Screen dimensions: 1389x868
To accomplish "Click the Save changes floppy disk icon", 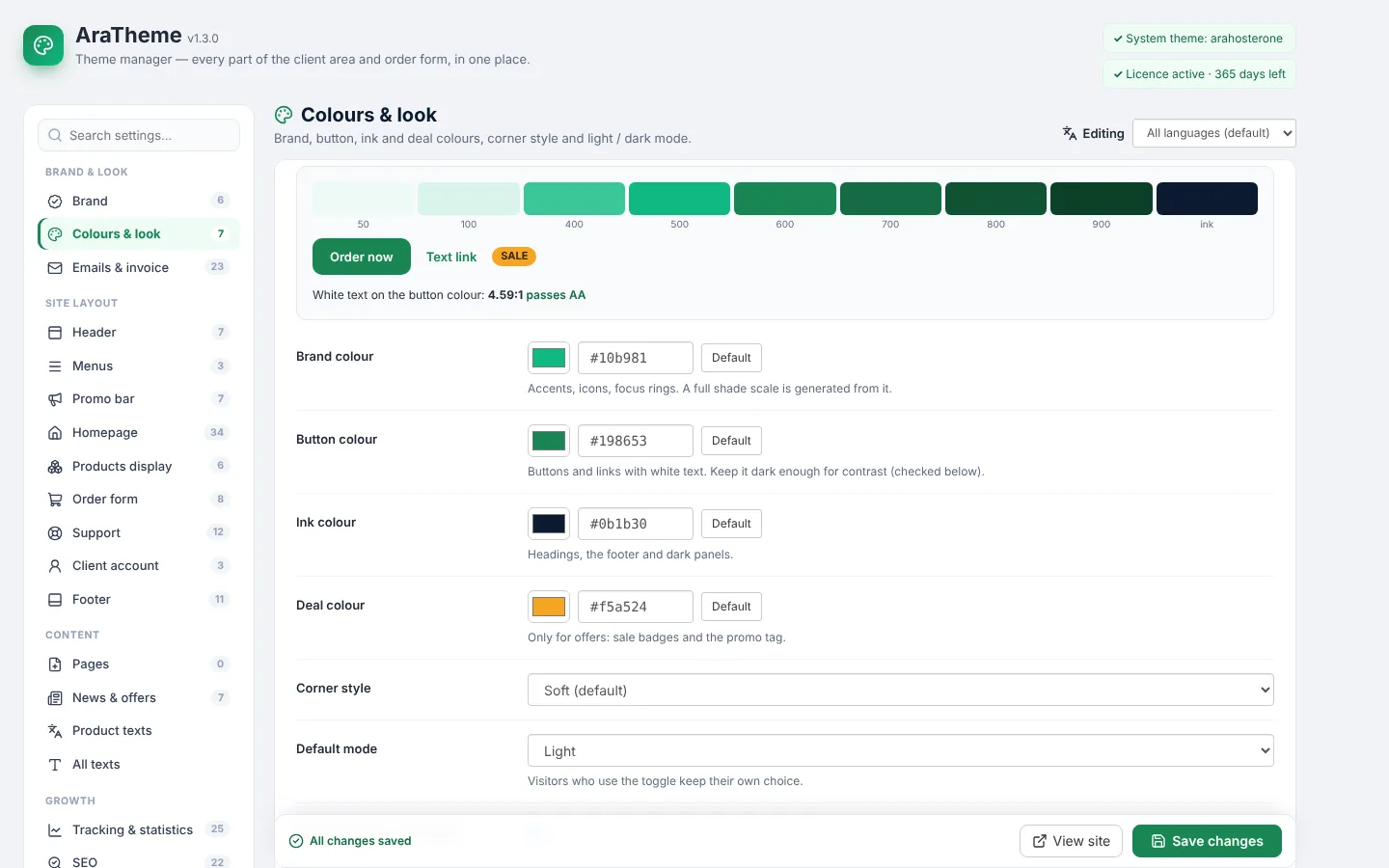I will point(1158,841).
